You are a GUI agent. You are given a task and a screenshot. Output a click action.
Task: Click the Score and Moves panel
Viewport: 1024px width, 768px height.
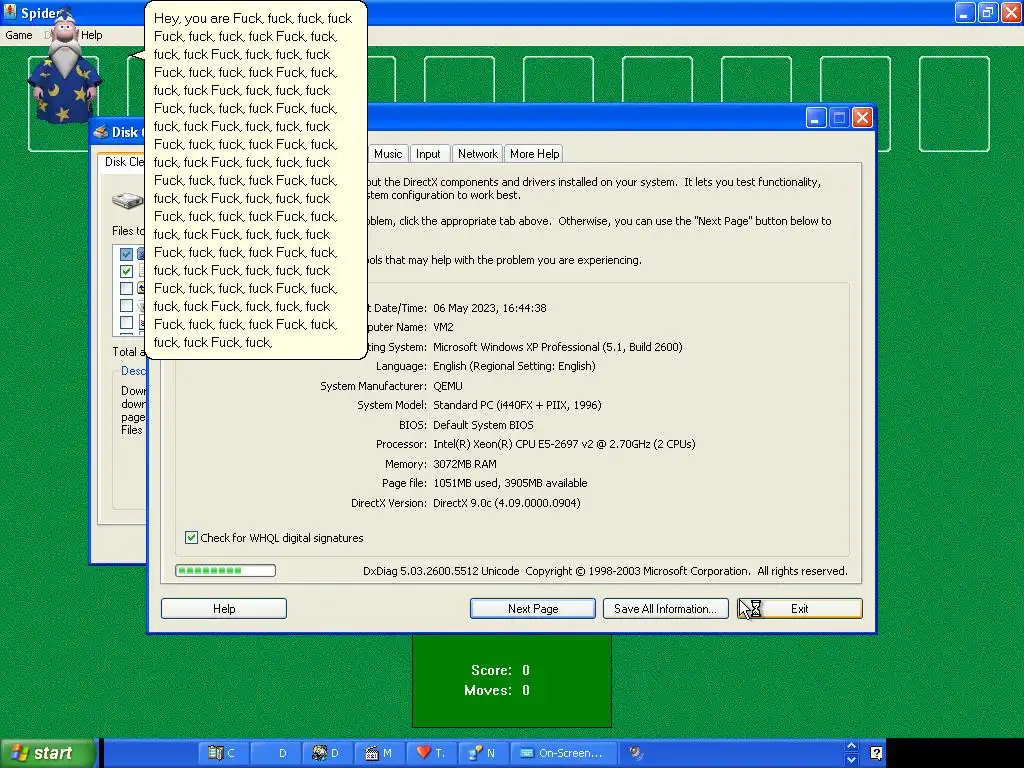click(x=512, y=680)
